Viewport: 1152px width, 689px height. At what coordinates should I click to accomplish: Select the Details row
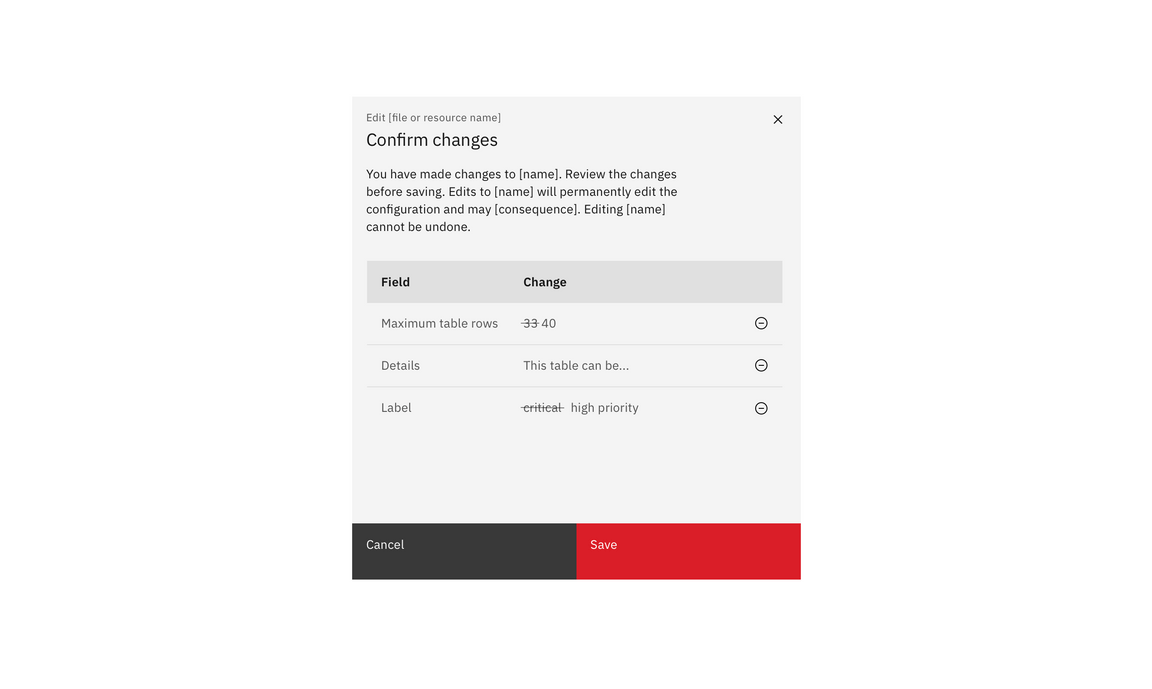pos(400,365)
